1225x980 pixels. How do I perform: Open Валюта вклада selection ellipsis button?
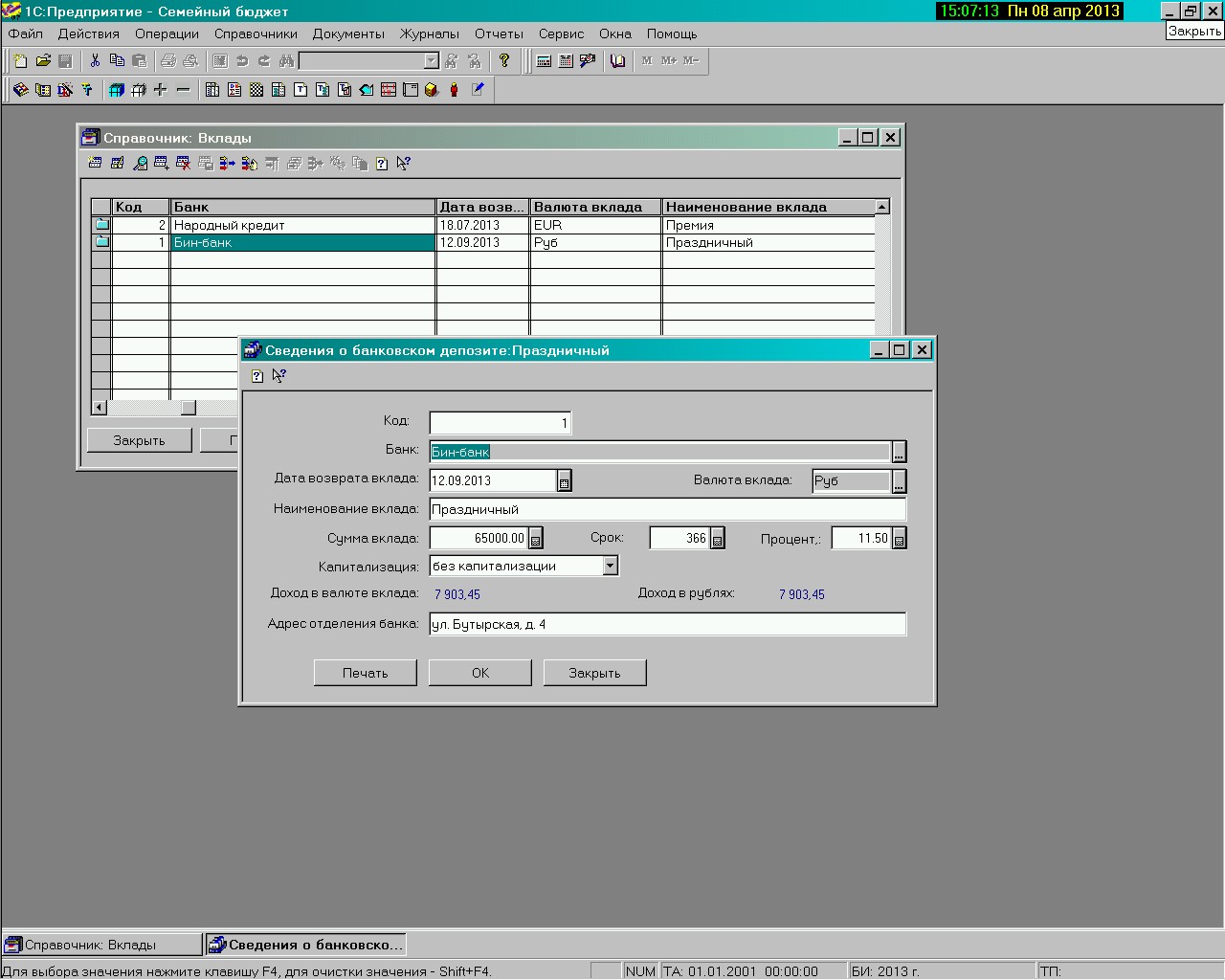[x=899, y=480]
